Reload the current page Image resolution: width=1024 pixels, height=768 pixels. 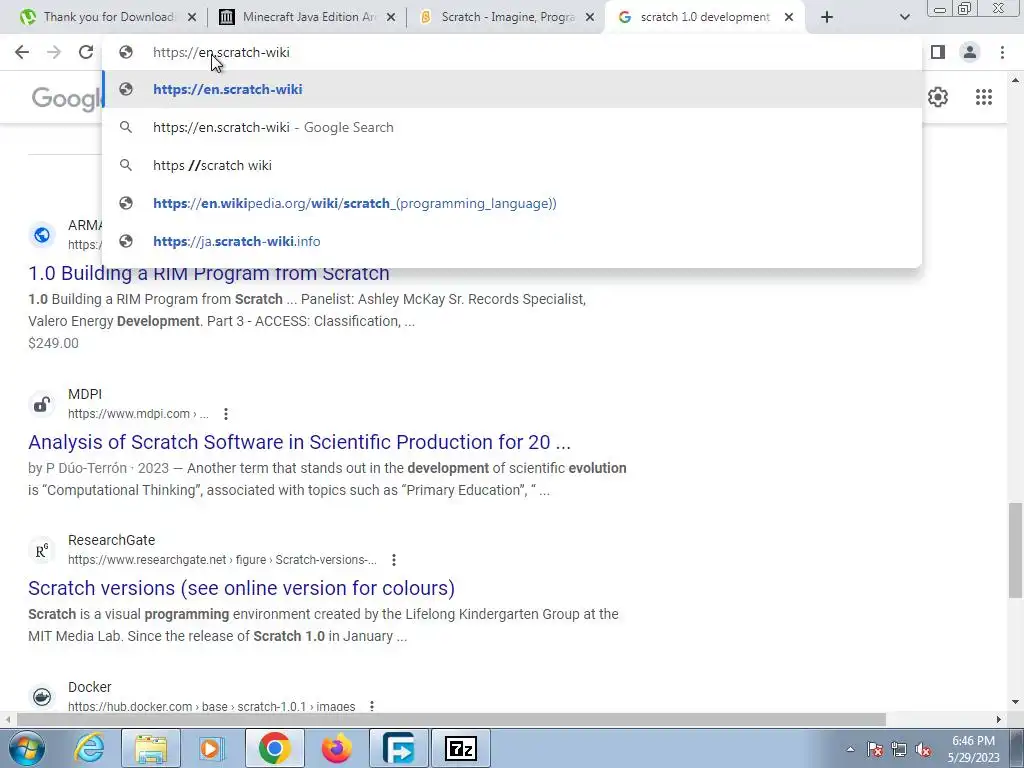(x=86, y=52)
